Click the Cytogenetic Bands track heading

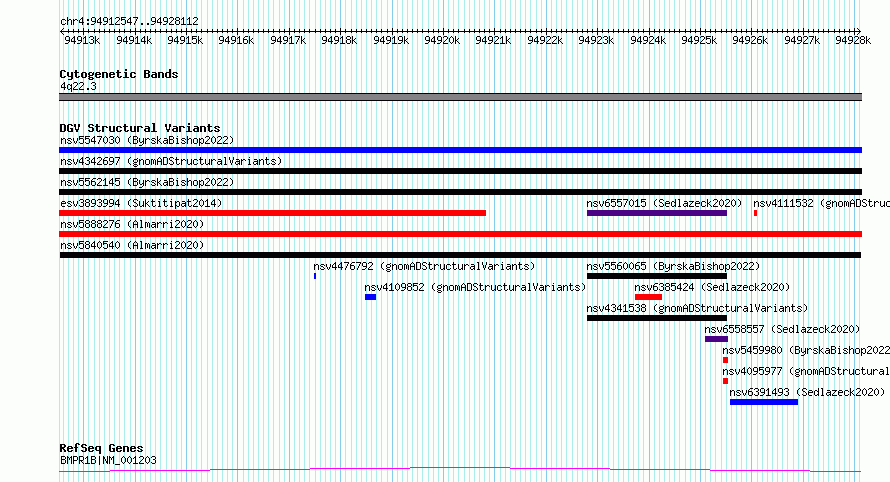coord(119,74)
